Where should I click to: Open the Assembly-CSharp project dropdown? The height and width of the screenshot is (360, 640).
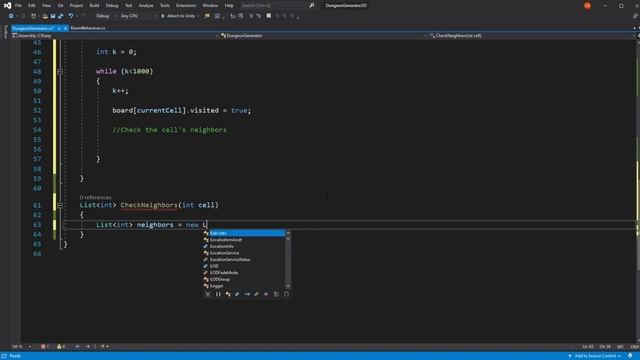116,36
